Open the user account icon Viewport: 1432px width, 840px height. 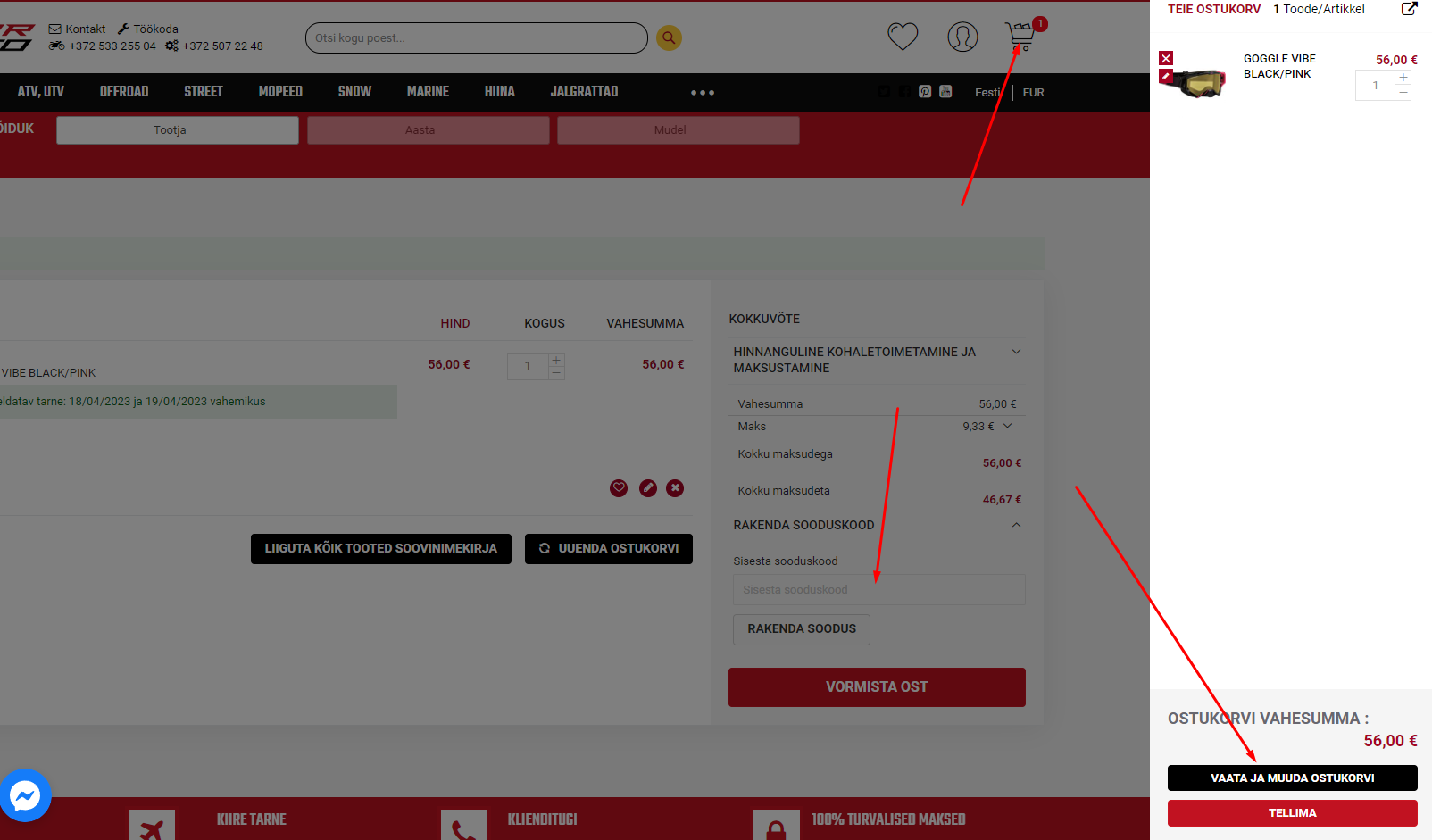[x=962, y=37]
